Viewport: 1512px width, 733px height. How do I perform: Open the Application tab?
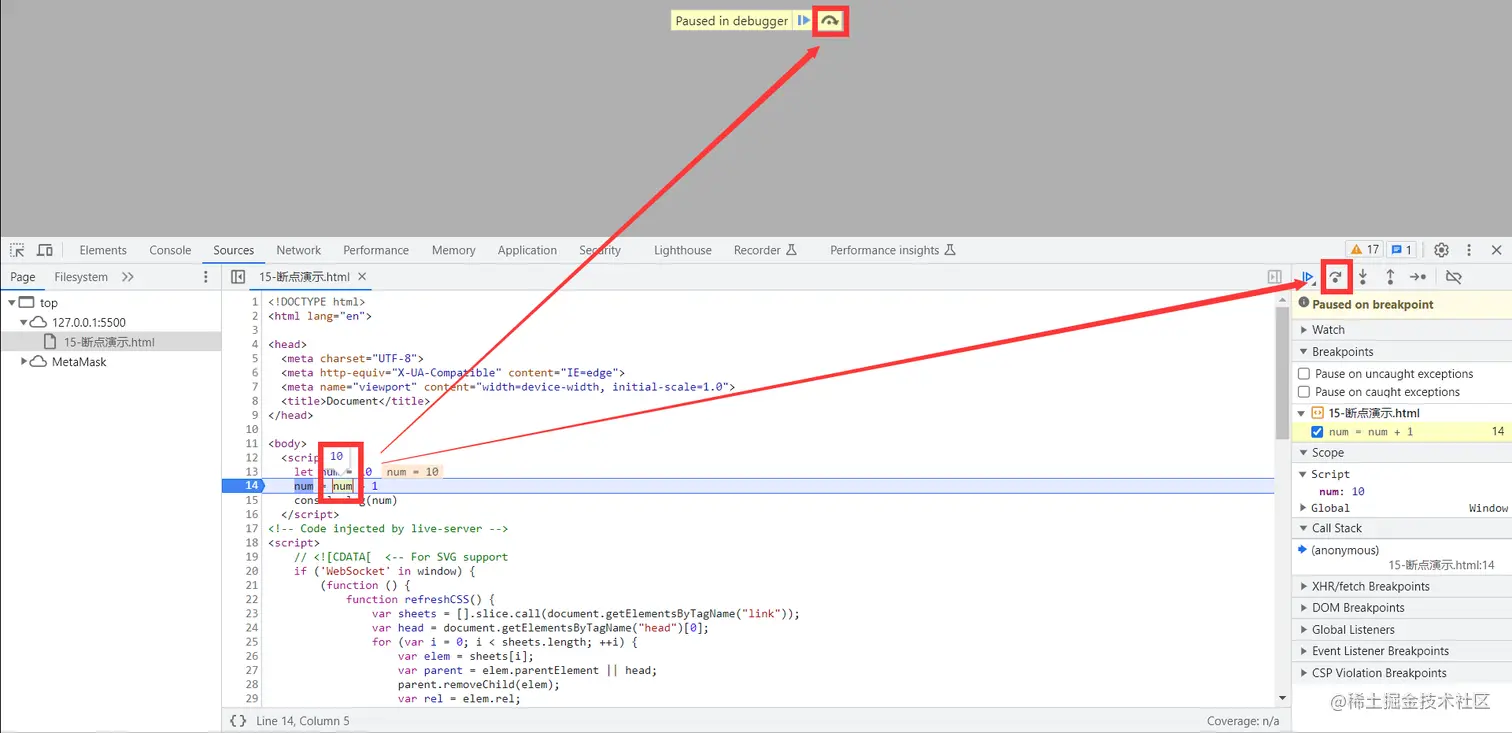click(x=527, y=250)
